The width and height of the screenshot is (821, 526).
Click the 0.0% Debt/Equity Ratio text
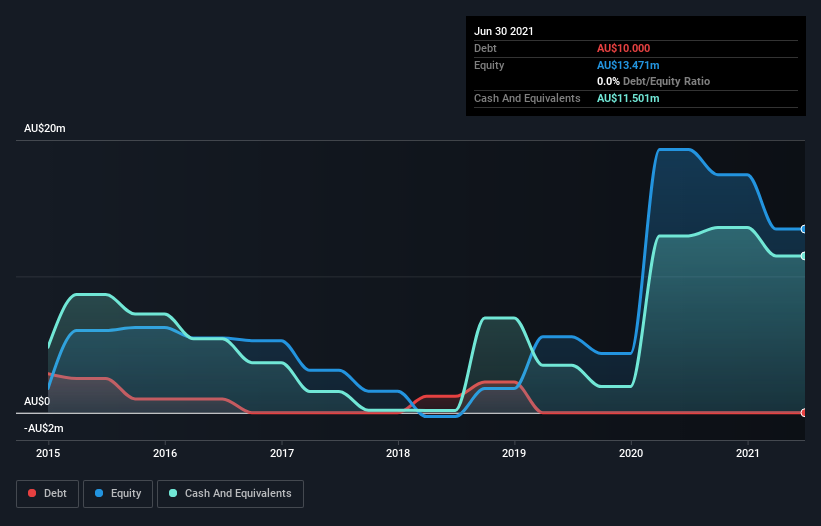click(x=653, y=82)
